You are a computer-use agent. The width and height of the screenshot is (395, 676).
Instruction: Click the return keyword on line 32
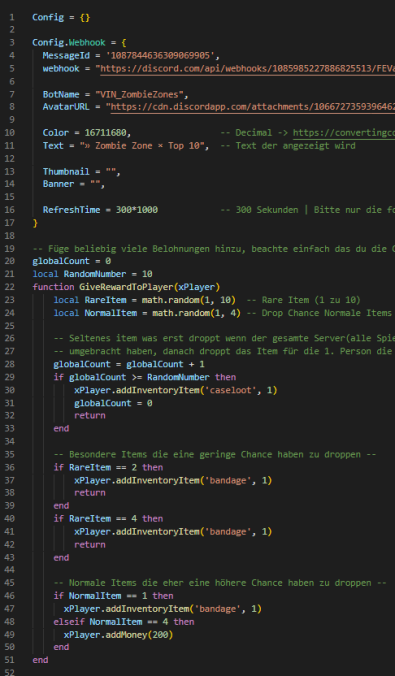click(90, 416)
